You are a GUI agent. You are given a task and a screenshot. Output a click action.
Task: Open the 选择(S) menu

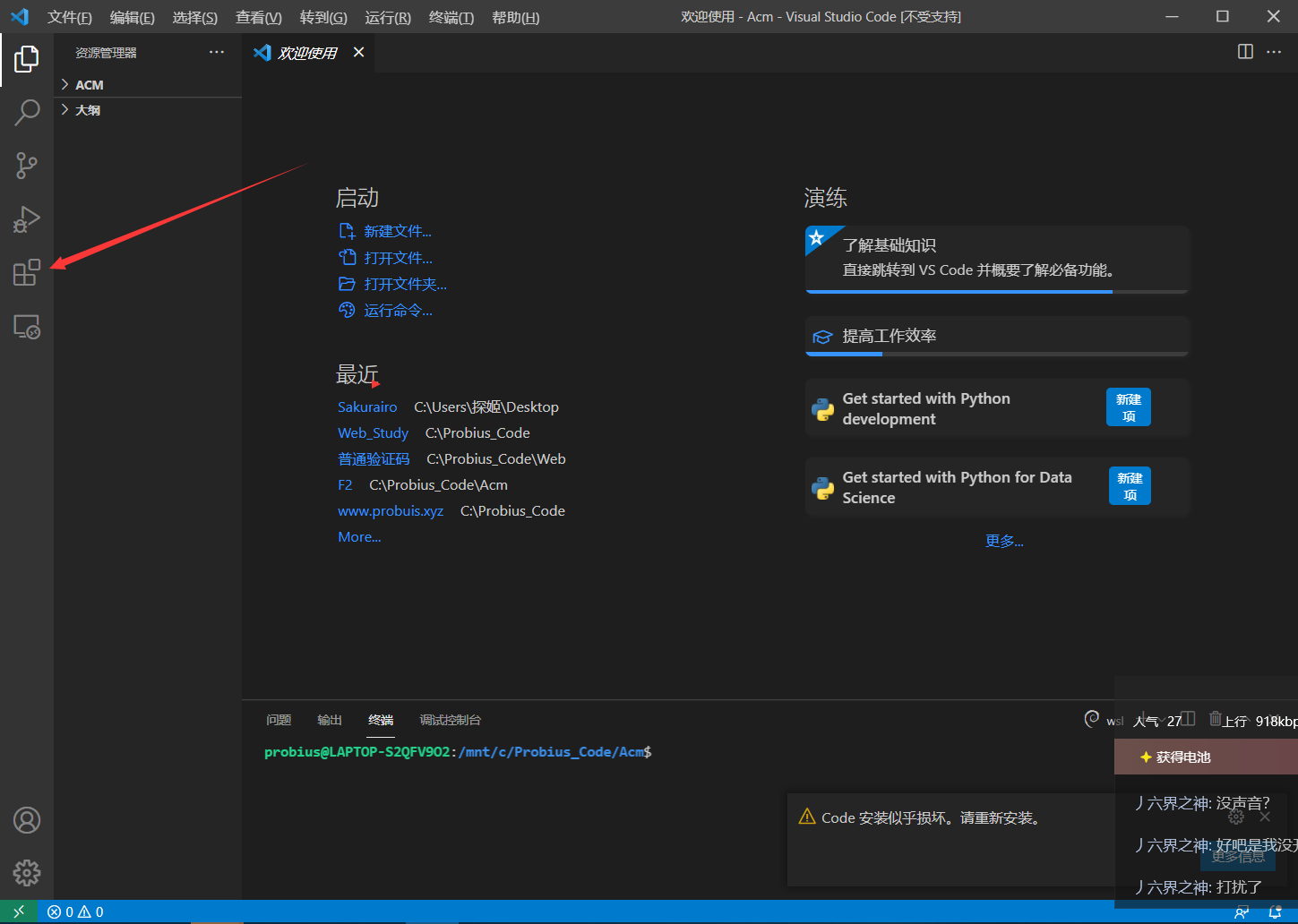point(194,17)
